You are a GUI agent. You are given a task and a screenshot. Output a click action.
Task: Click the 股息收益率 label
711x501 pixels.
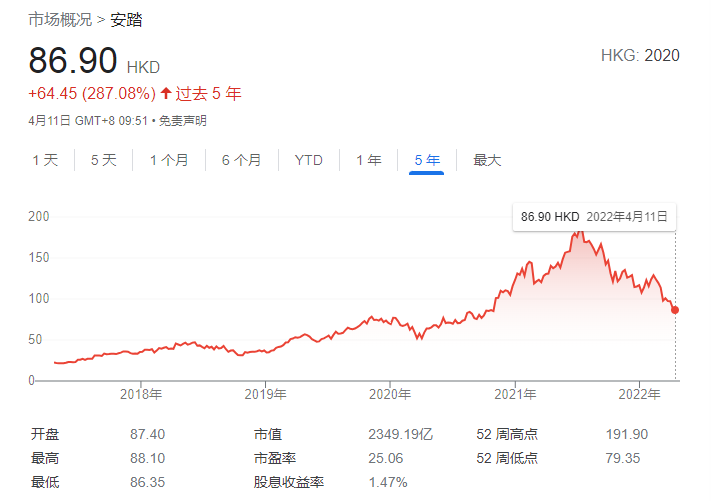coord(289,482)
